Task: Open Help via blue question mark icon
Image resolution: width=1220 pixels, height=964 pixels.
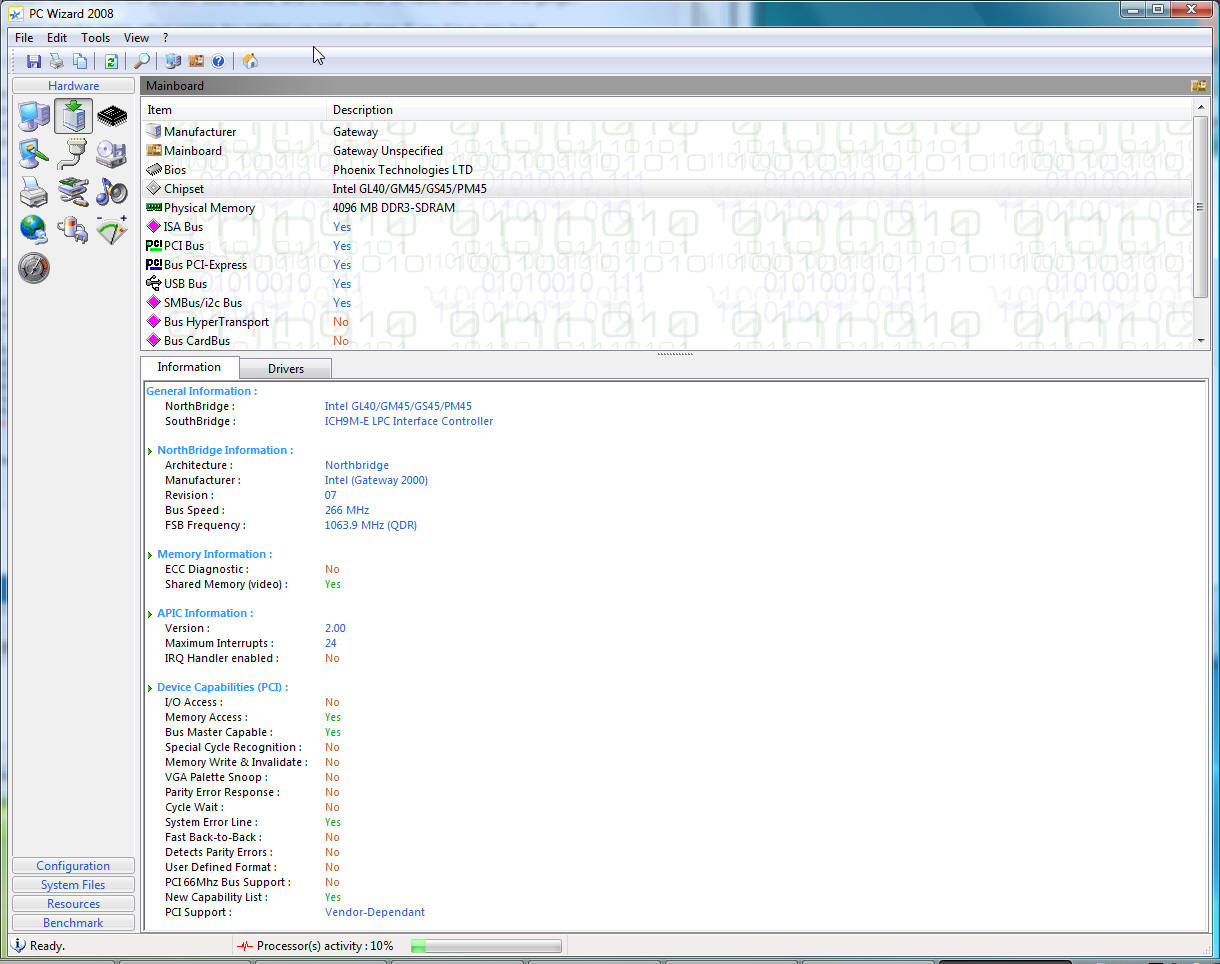Action: pyautogui.click(x=218, y=61)
